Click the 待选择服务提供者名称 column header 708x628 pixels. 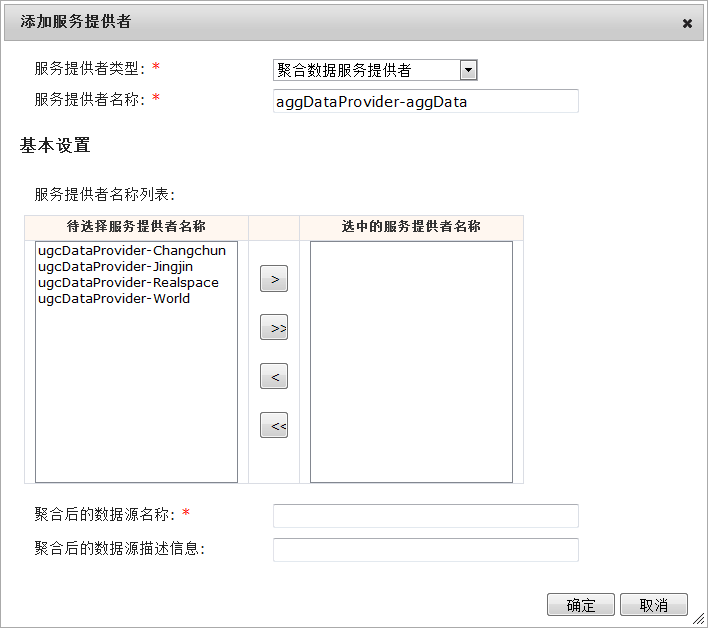click(136, 227)
